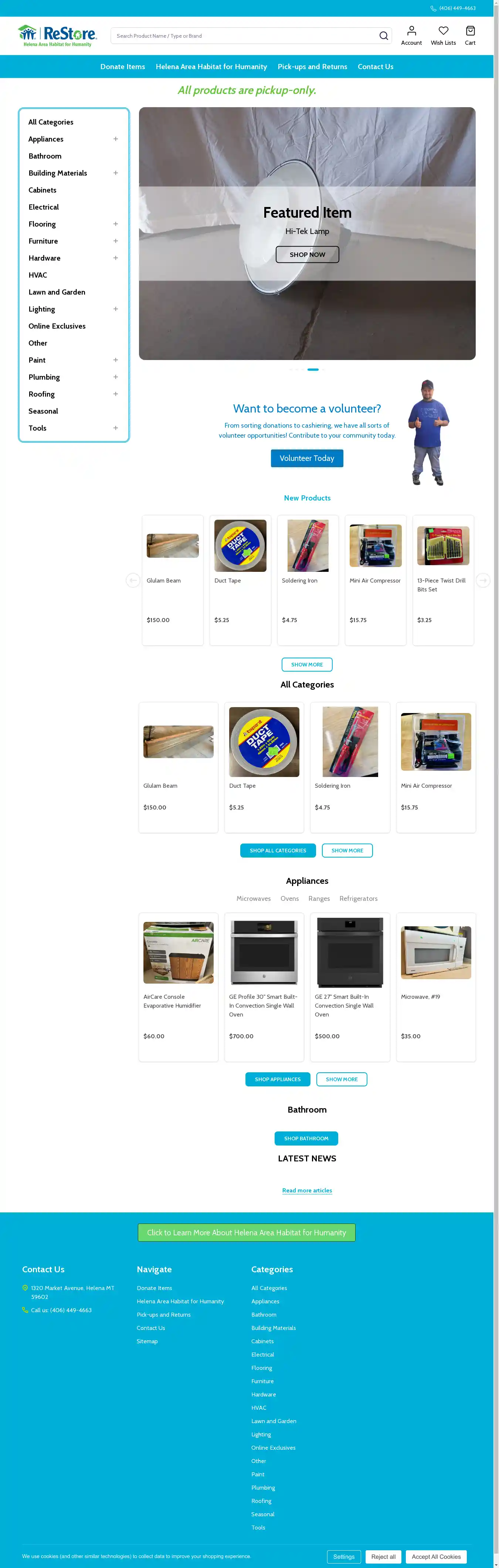Open the shopping Cart icon
The width and height of the screenshot is (499, 1568).
(x=470, y=30)
